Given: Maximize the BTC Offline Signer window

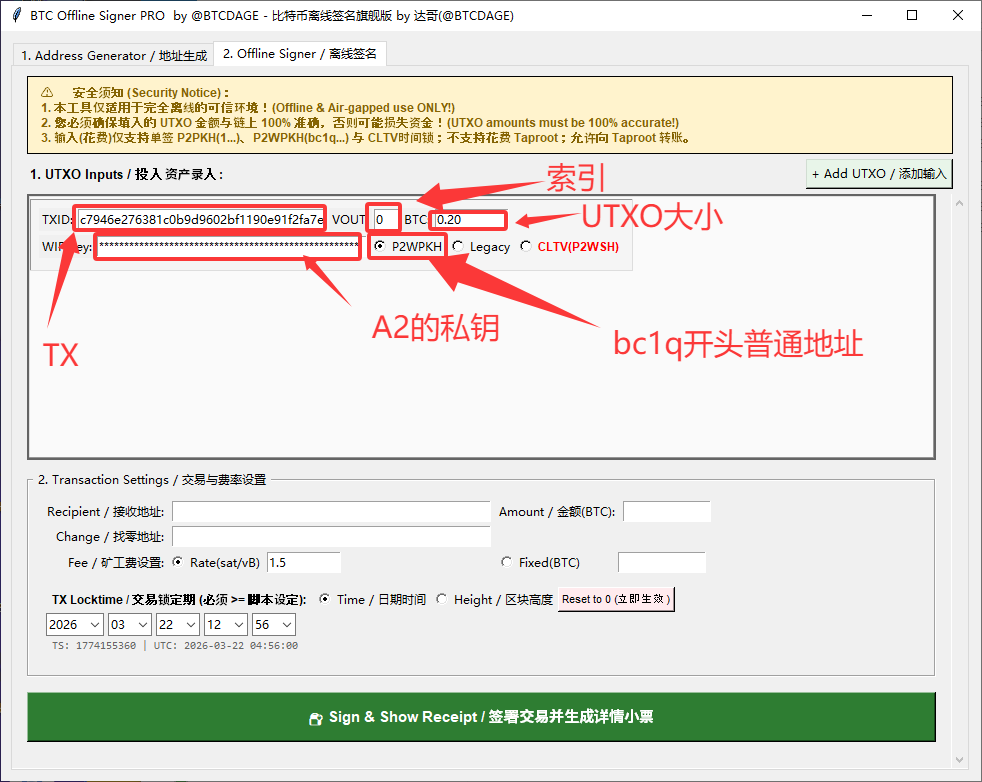Looking at the screenshot, I should 911,15.
